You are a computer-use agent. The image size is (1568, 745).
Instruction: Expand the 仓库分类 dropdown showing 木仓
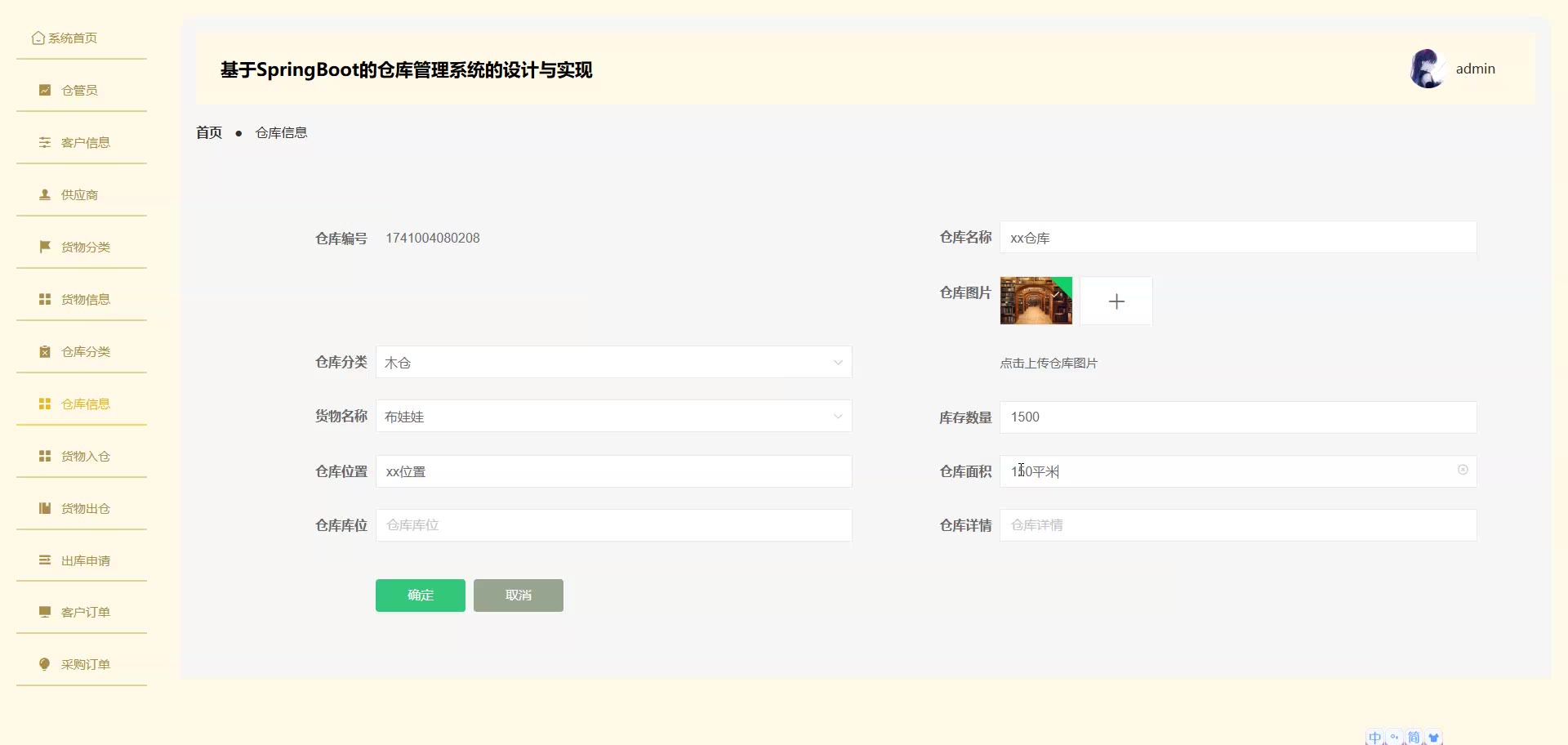tap(614, 362)
